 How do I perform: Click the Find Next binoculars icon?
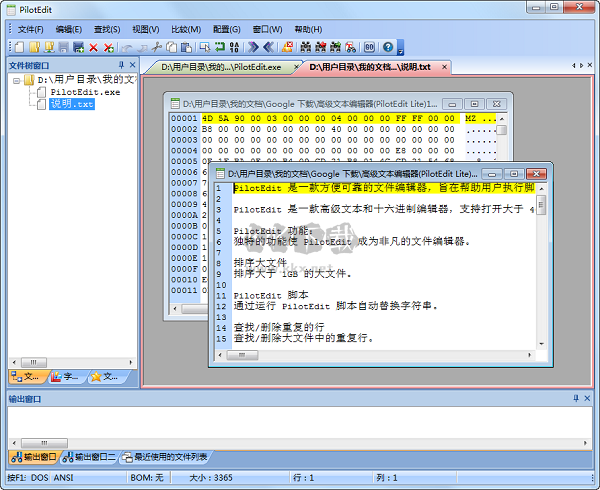pyautogui.click(x=335, y=47)
